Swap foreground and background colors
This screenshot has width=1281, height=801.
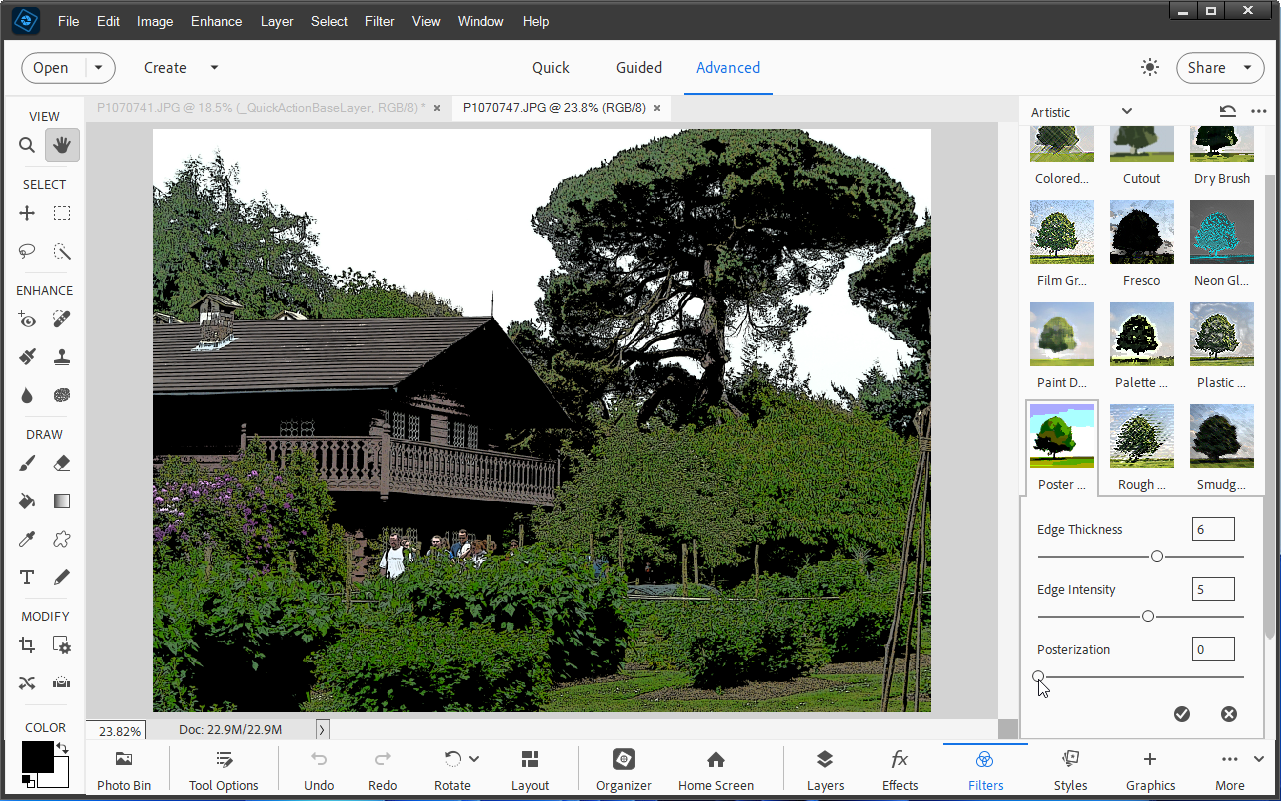coord(62,748)
